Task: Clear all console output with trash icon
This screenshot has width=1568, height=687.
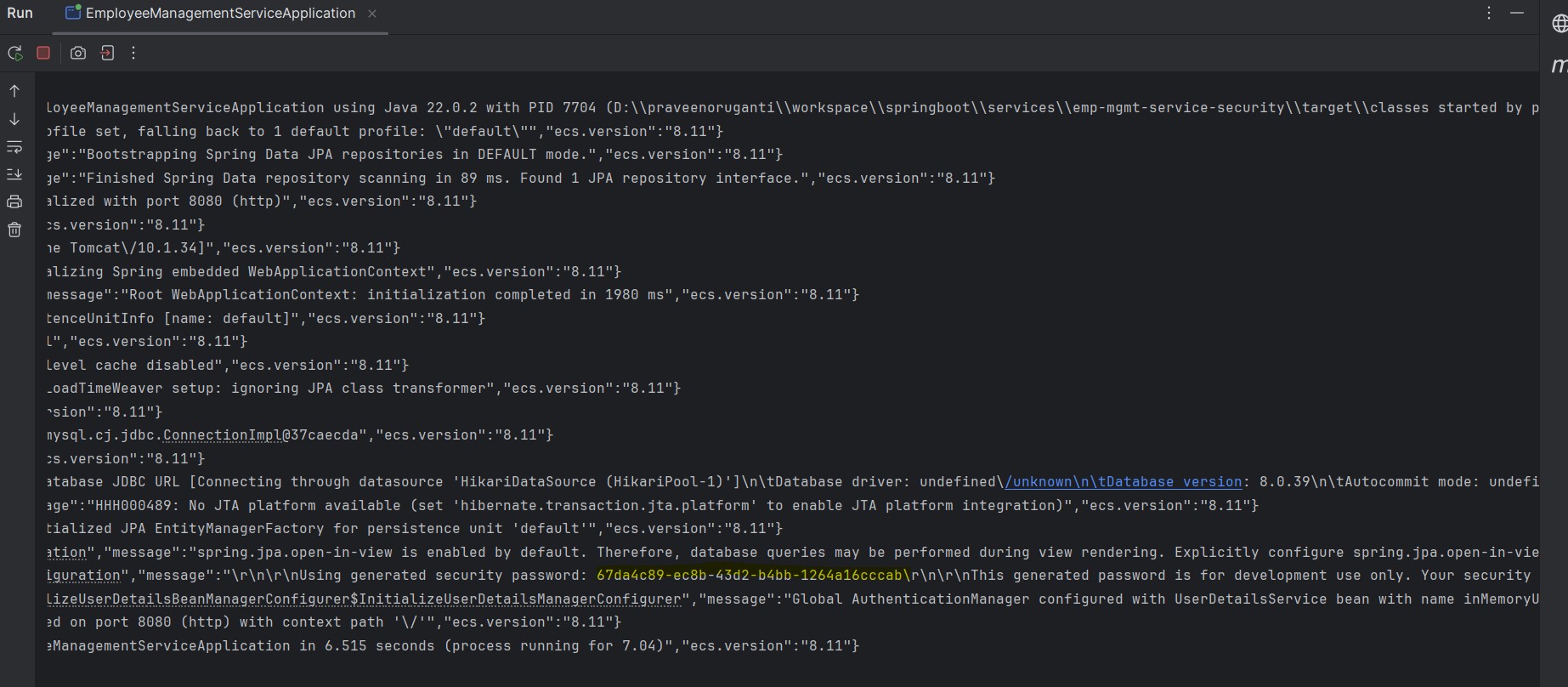Action: [14, 230]
